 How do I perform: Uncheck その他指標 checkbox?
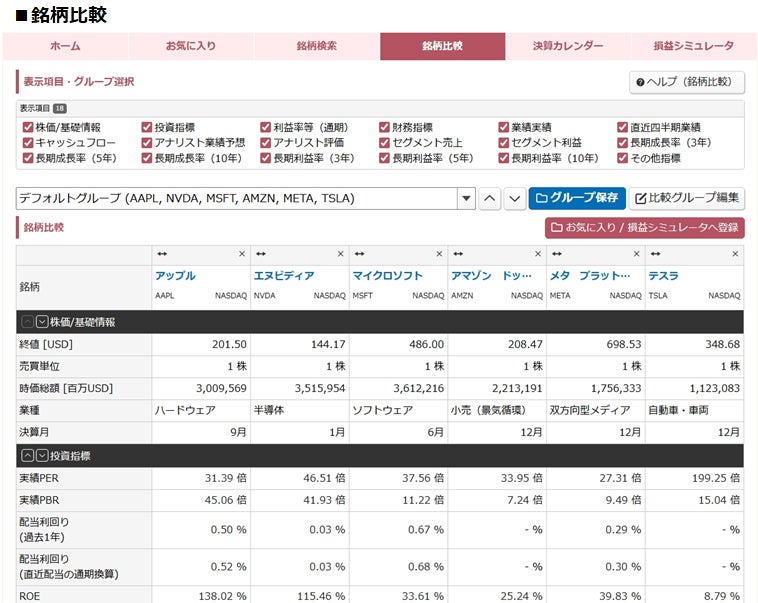pyautogui.click(x=623, y=158)
